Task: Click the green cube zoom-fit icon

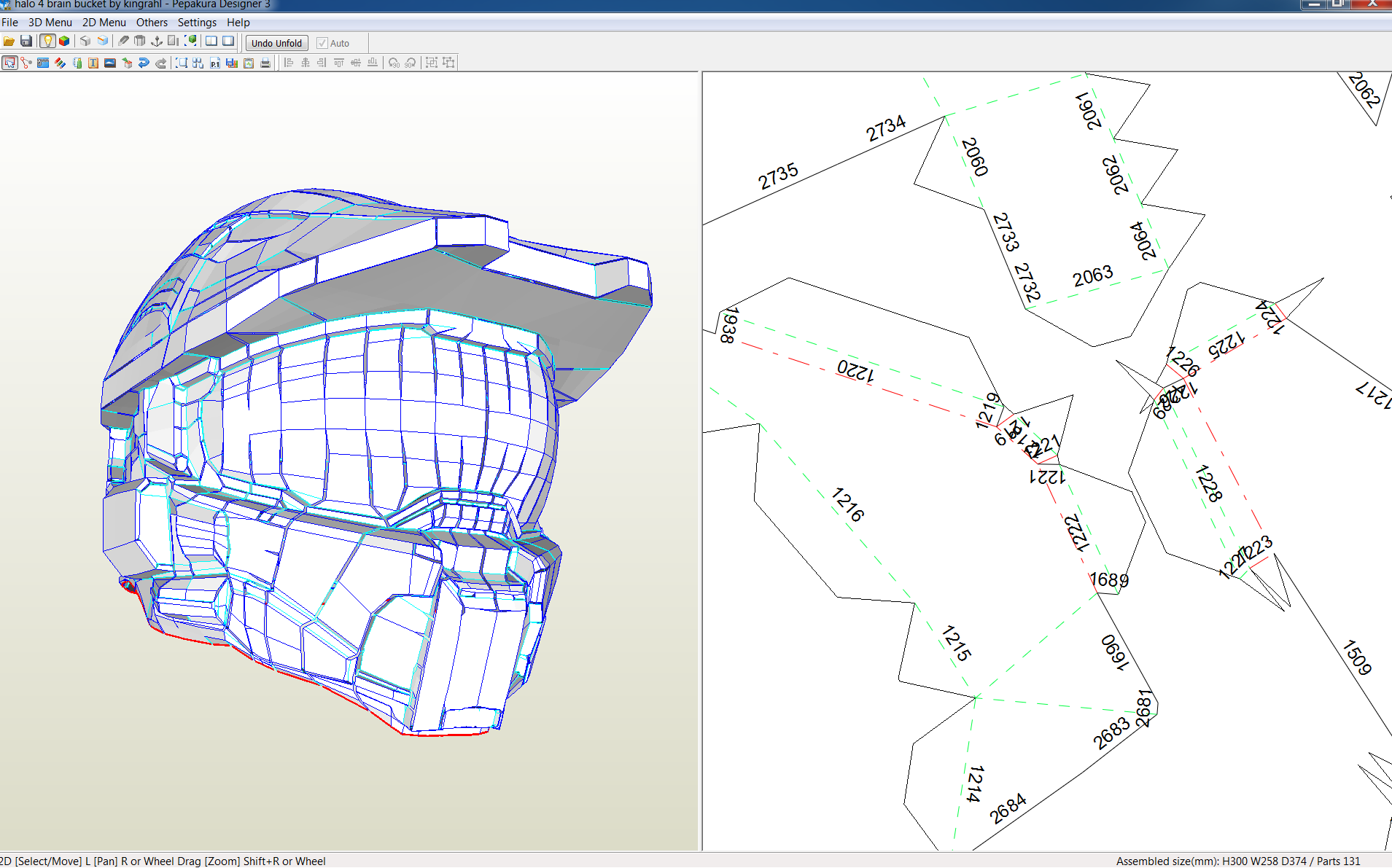Action: (x=191, y=42)
